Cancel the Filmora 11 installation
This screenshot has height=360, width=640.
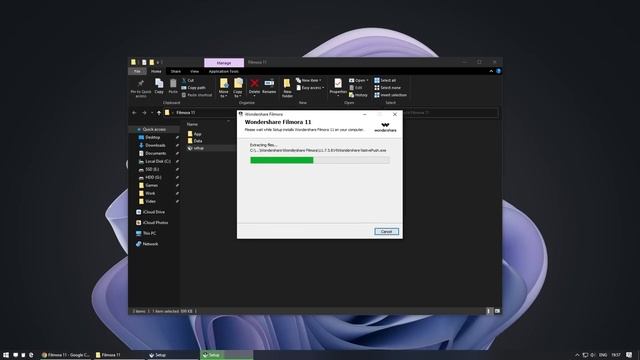(x=386, y=231)
